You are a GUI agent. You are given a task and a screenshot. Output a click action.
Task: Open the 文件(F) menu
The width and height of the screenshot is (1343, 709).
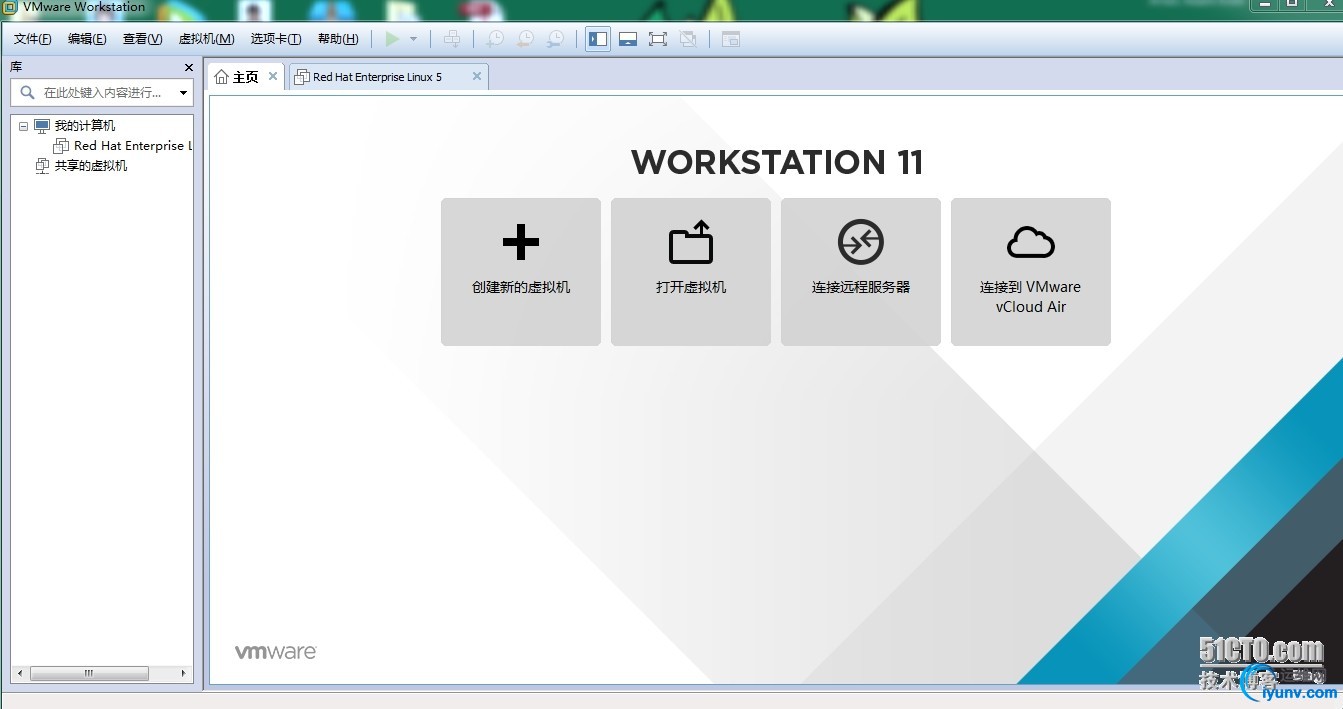coord(33,39)
